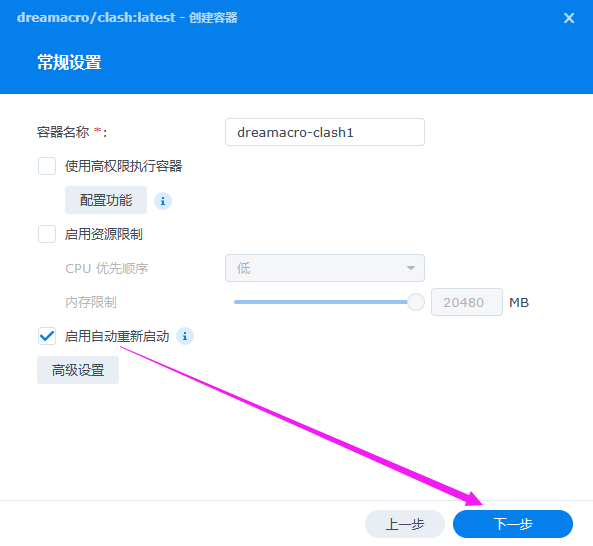
Task: Click the 启用资源限制 label text
Action: click(x=104, y=234)
